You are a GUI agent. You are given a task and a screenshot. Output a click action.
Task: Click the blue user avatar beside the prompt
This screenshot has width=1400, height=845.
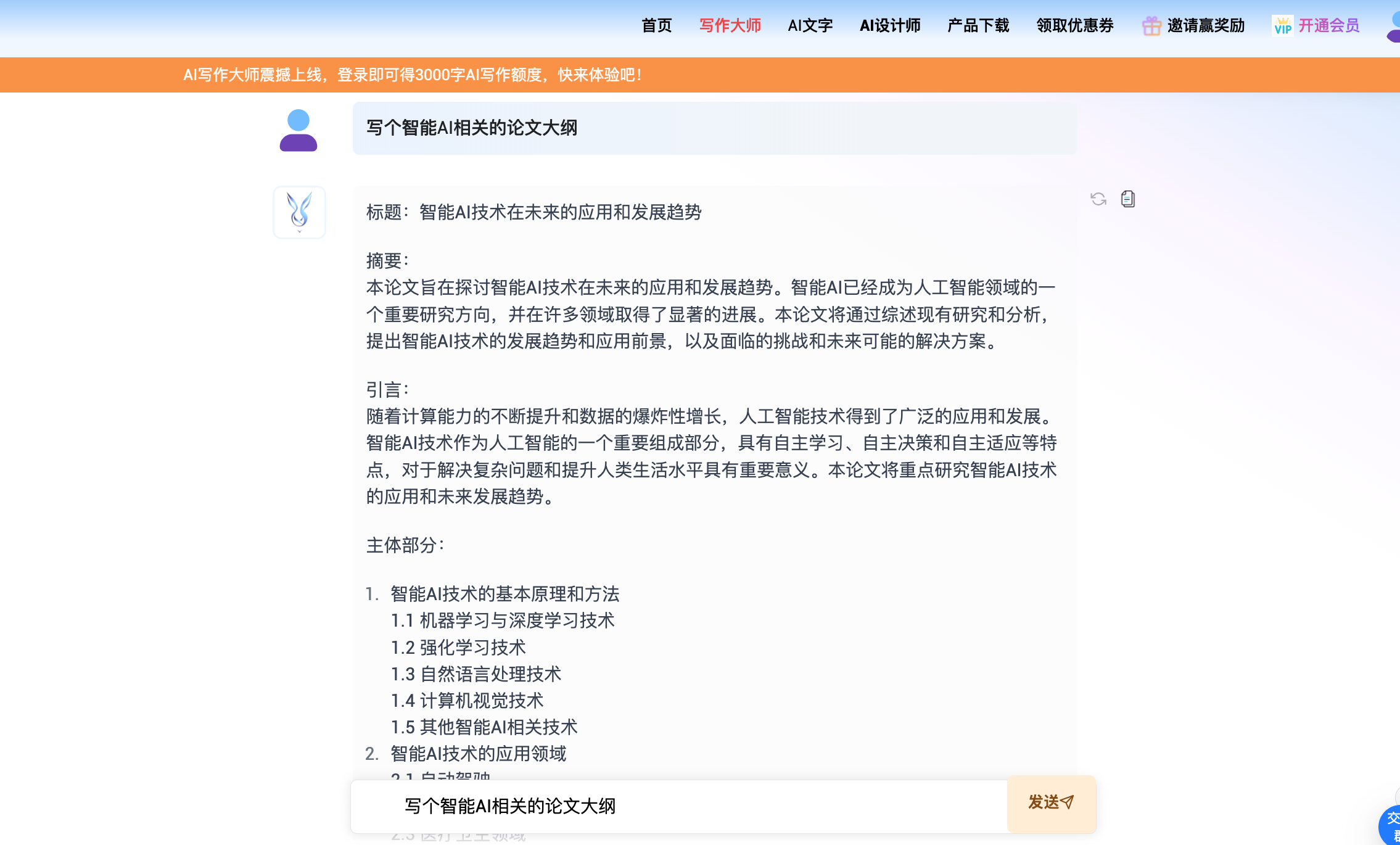[x=299, y=130]
